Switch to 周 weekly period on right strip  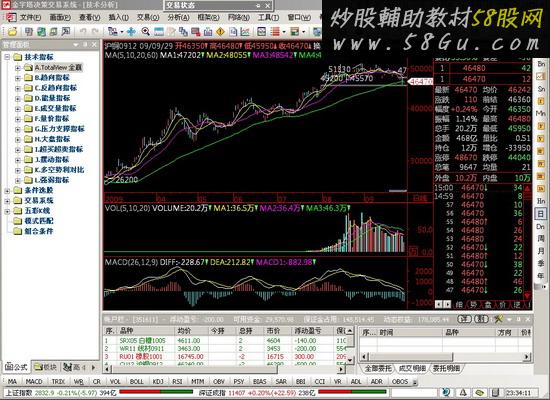(541, 239)
